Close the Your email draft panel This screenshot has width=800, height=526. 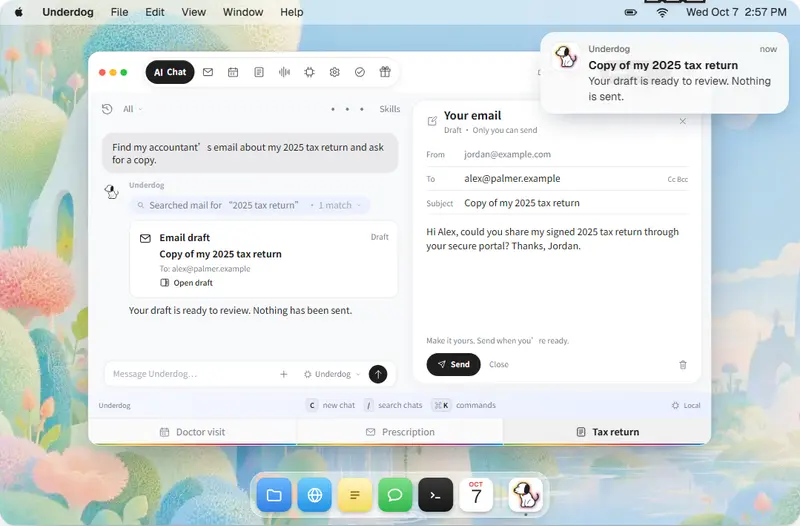click(683, 121)
